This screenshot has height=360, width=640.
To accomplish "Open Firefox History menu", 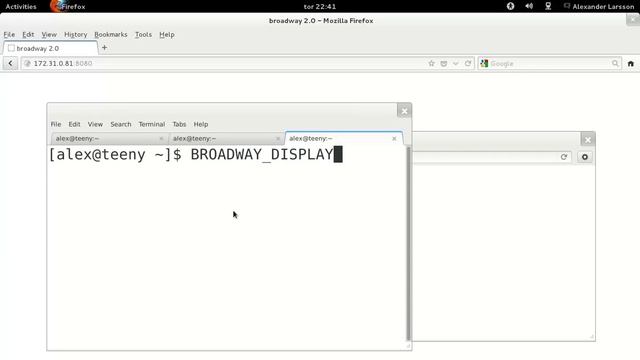I will [76, 35].
